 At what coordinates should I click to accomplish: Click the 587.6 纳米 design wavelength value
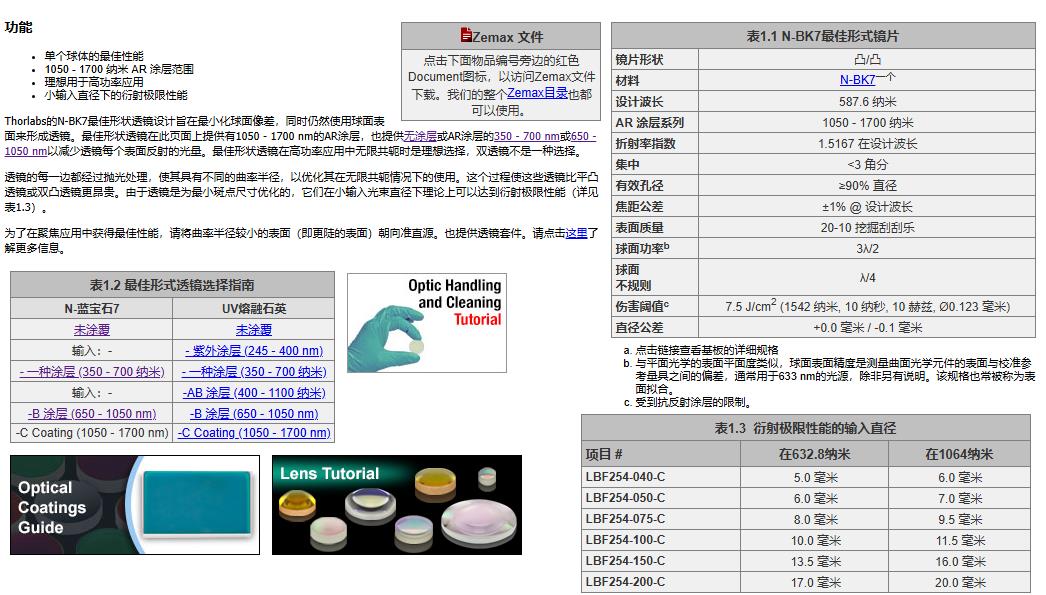coord(867,101)
